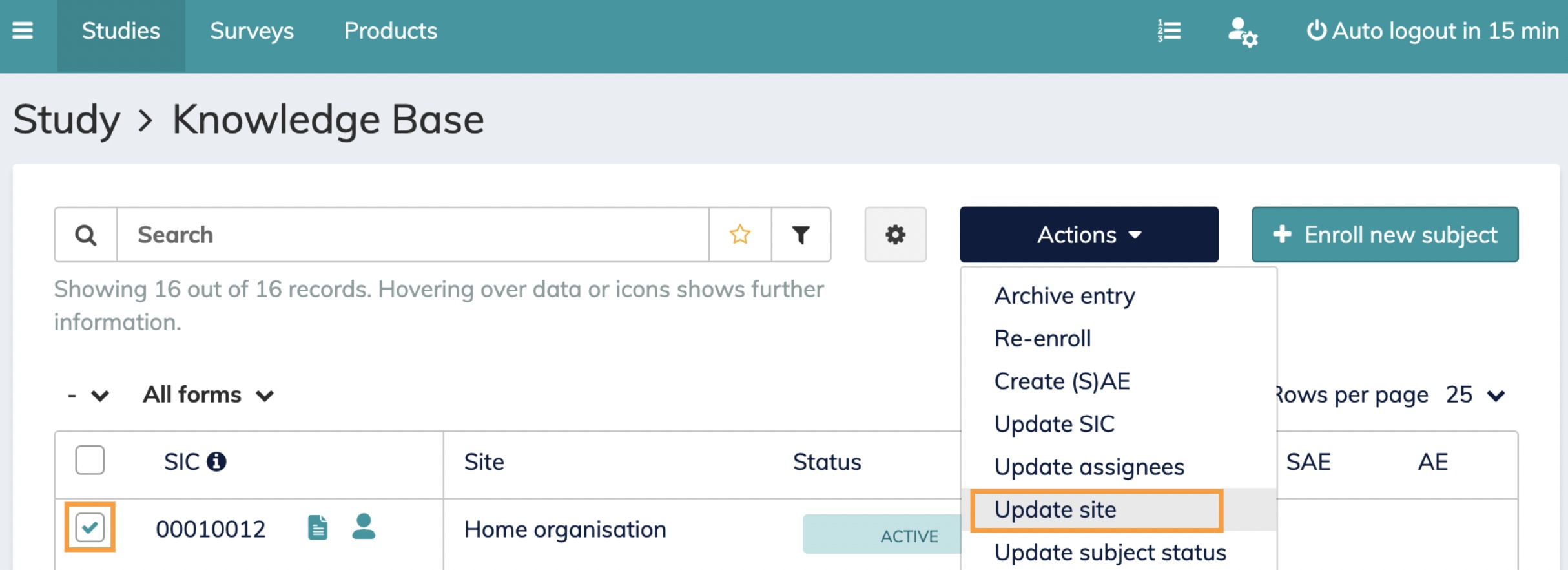The height and width of the screenshot is (570, 1568).
Task: Expand the Actions dropdown button
Action: tap(1089, 235)
